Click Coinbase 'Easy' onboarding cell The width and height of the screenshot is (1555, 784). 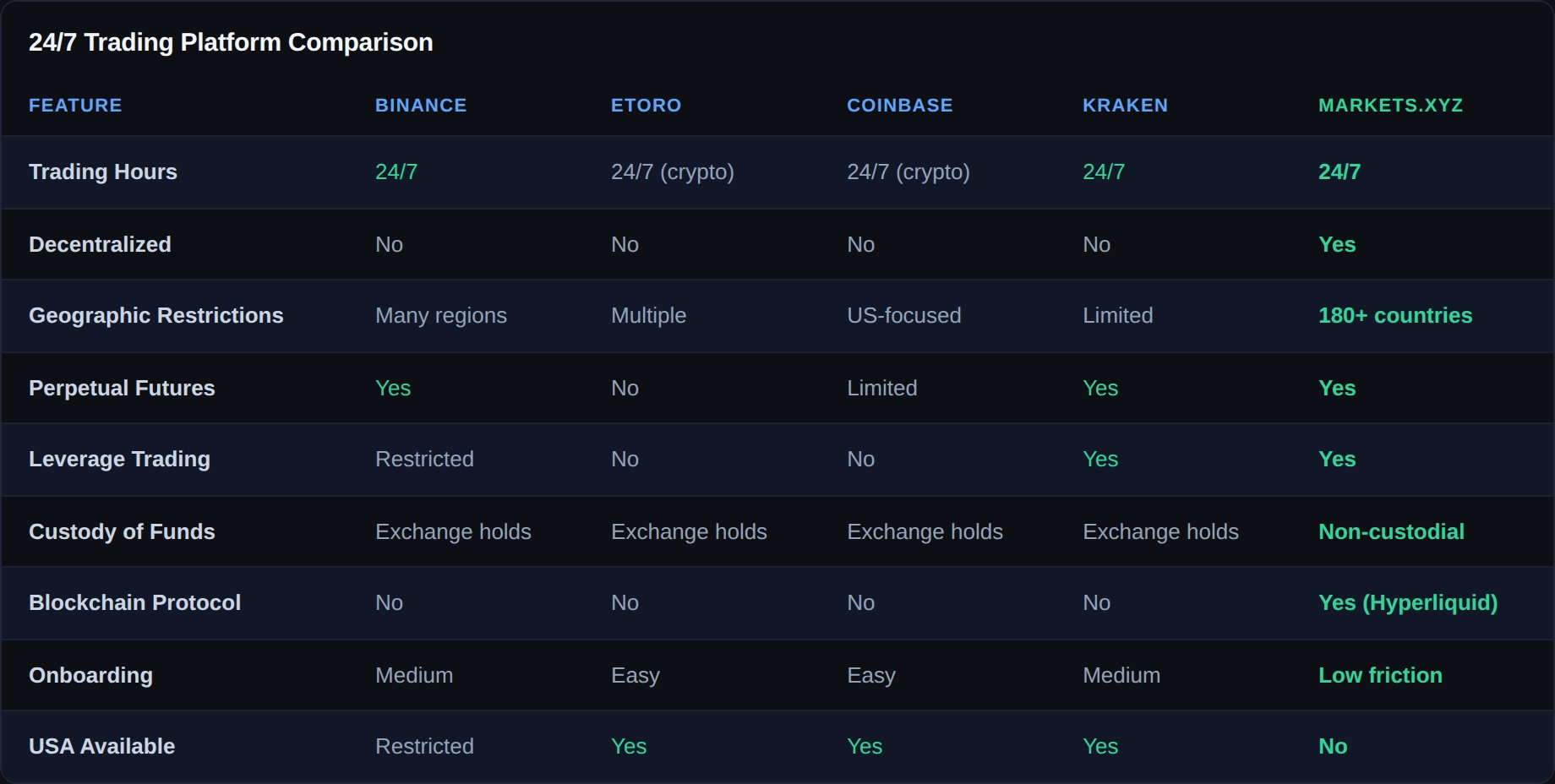click(x=871, y=675)
